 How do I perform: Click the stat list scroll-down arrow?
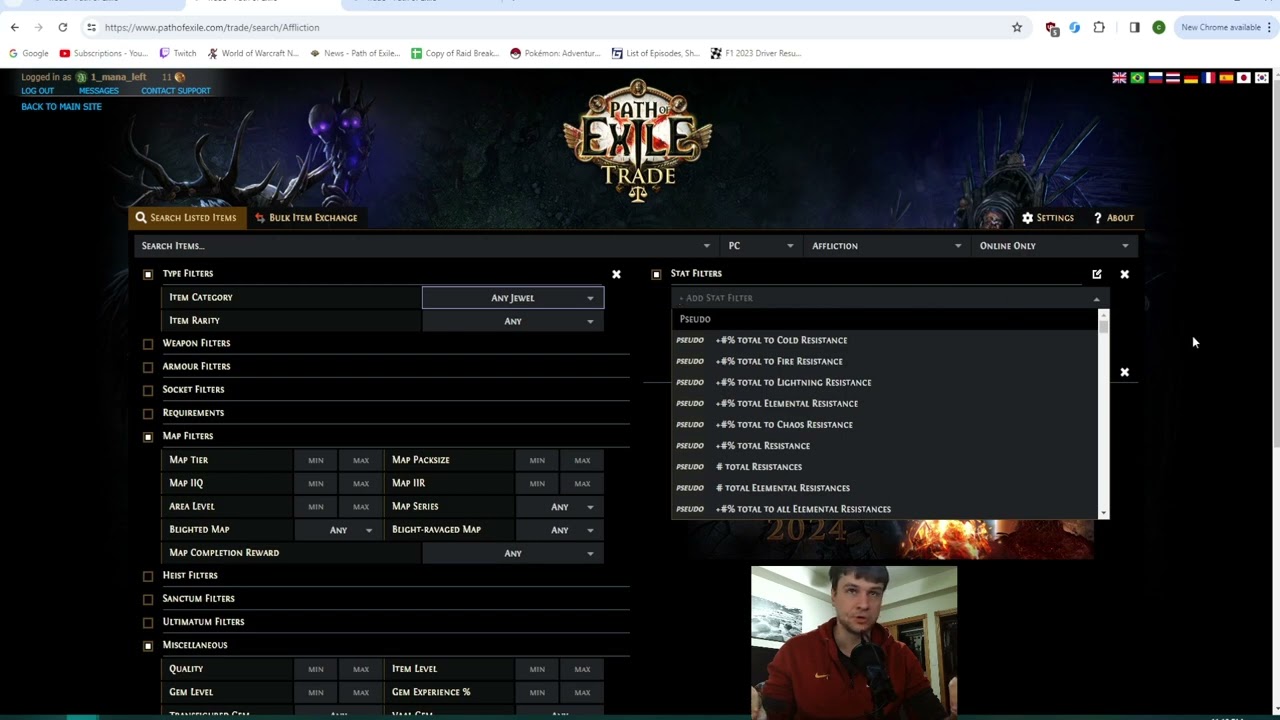click(x=1104, y=513)
